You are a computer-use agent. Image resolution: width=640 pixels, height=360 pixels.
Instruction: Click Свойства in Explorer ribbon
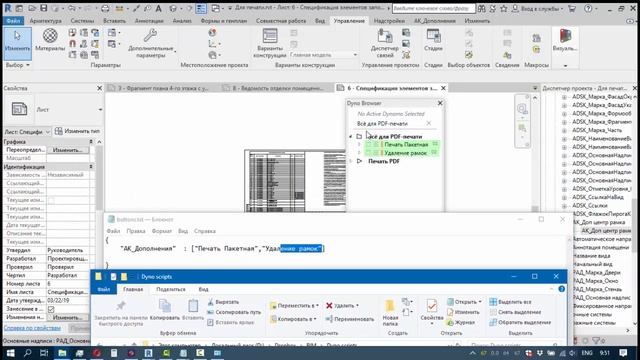432,311
